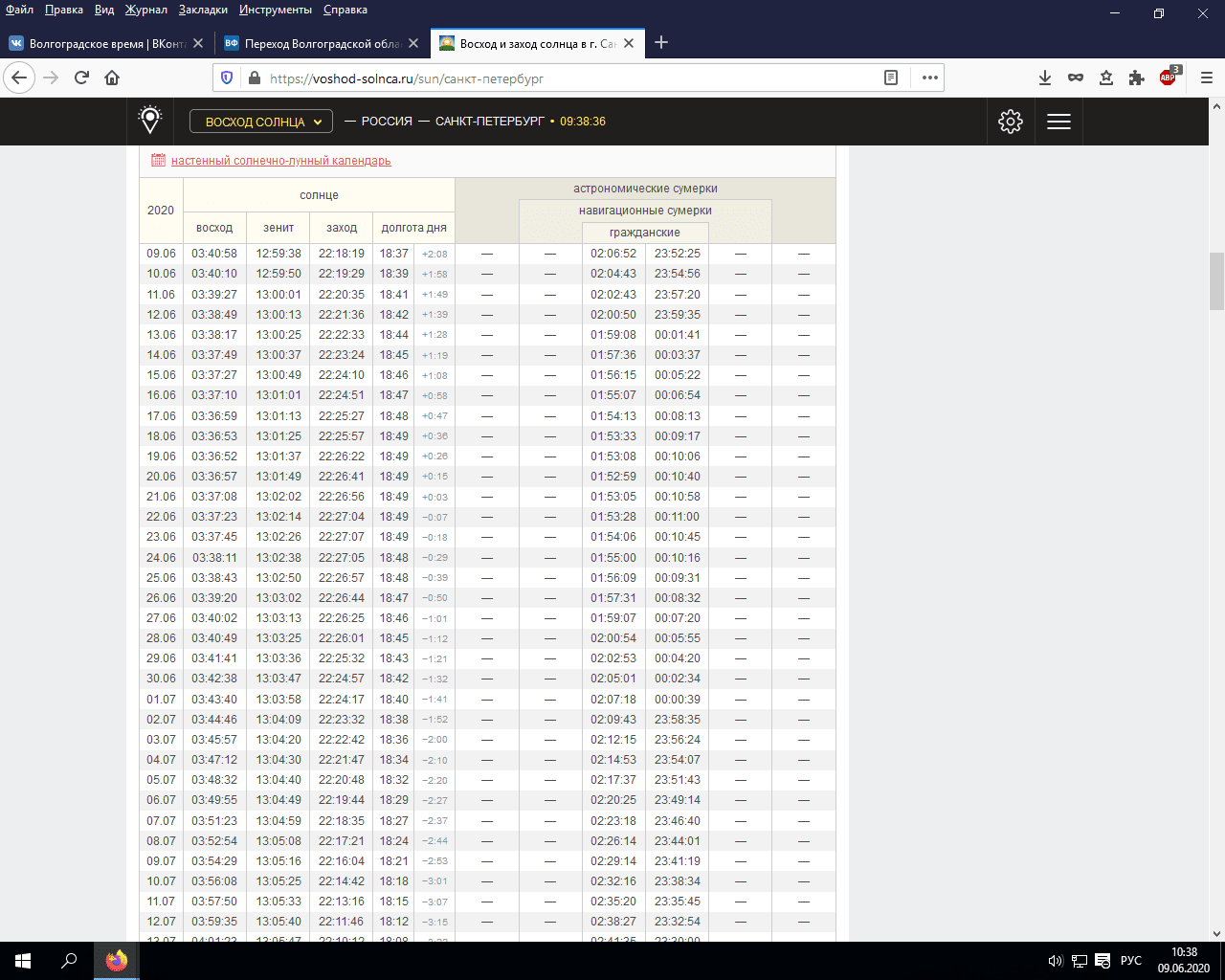This screenshot has width=1225, height=980.
Task: Open page actions three-dot menu
Action: [x=929, y=78]
